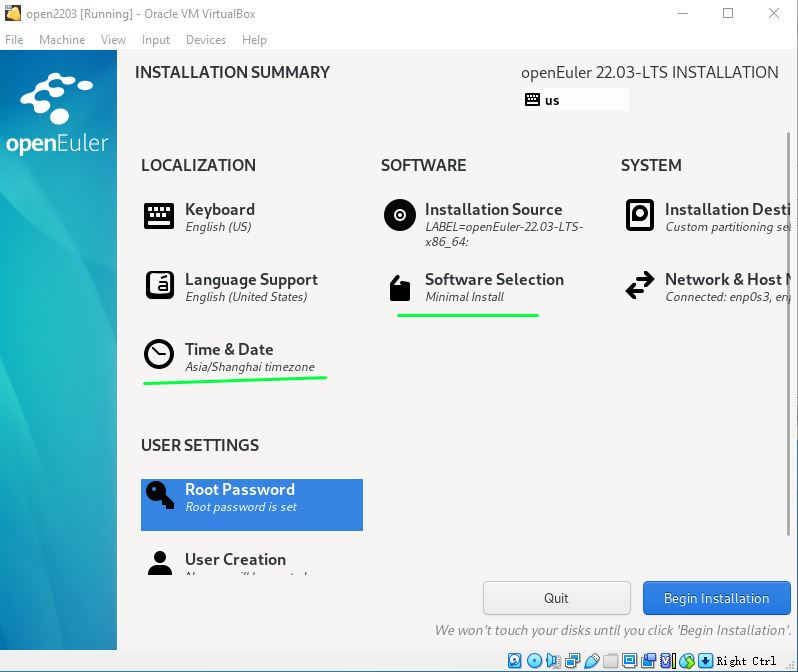Click the window resize grip
This screenshot has height=672, width=798.
tap(792, 665)
